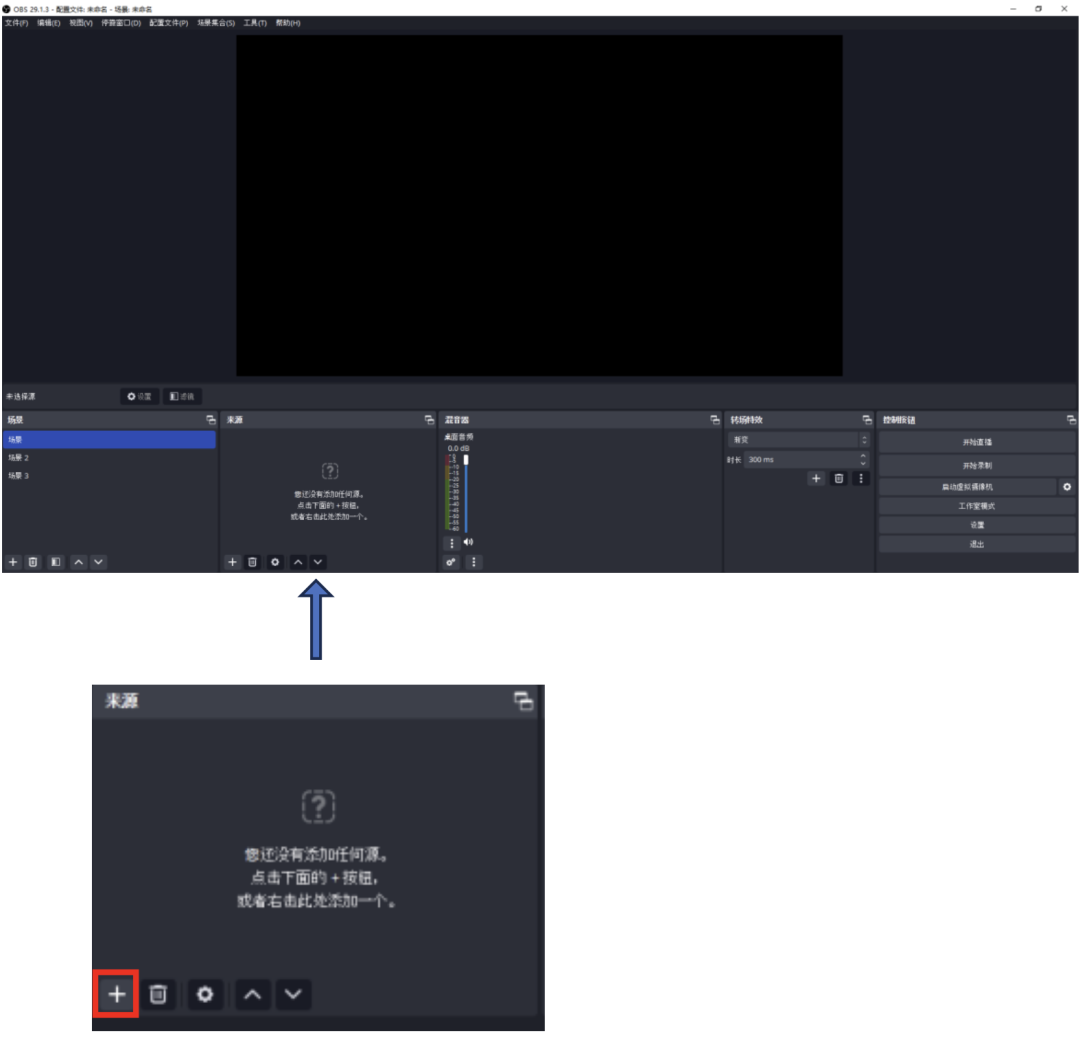Open the transition properties three-dot menu

point(861,479)
